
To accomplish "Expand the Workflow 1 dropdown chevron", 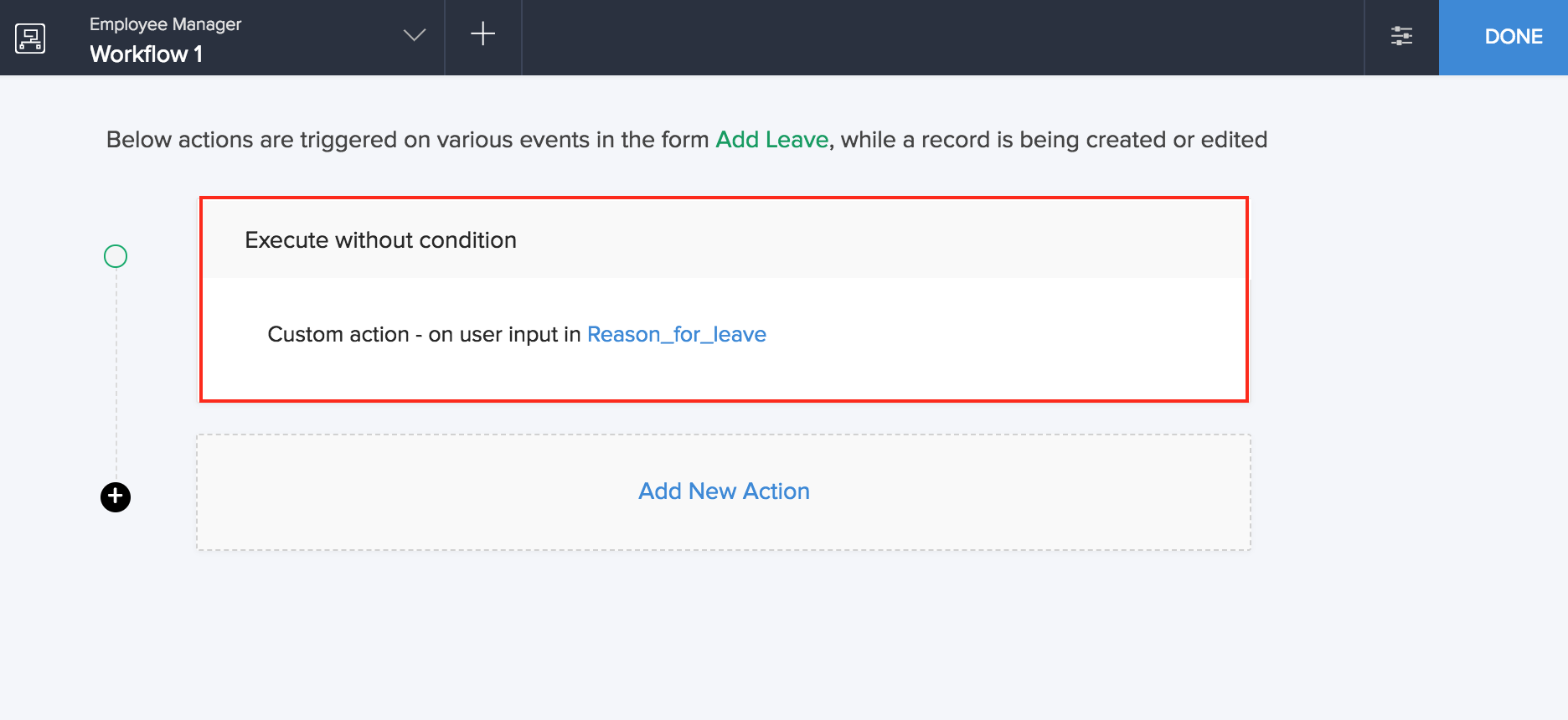I will click(x=414, y=35).
